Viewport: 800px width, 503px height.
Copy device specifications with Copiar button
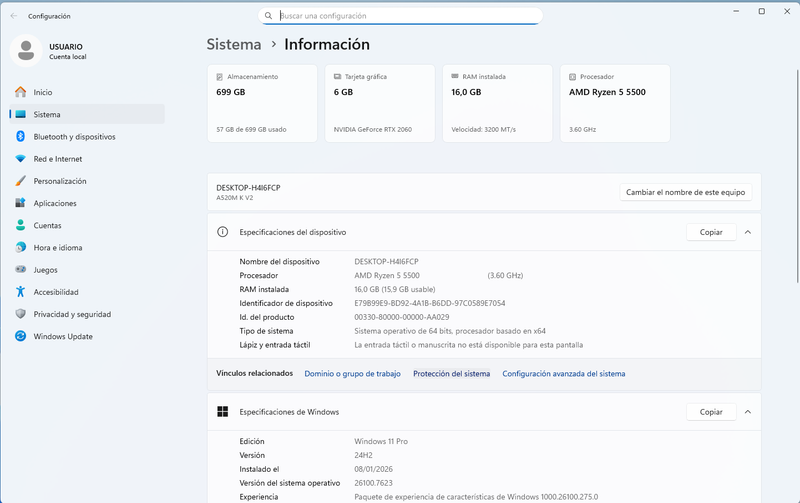[x=711, y=232]
